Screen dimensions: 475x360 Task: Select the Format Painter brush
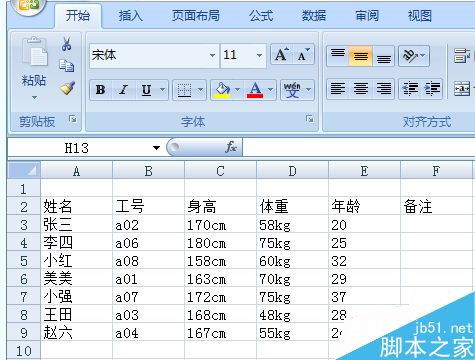pos(67,88)
